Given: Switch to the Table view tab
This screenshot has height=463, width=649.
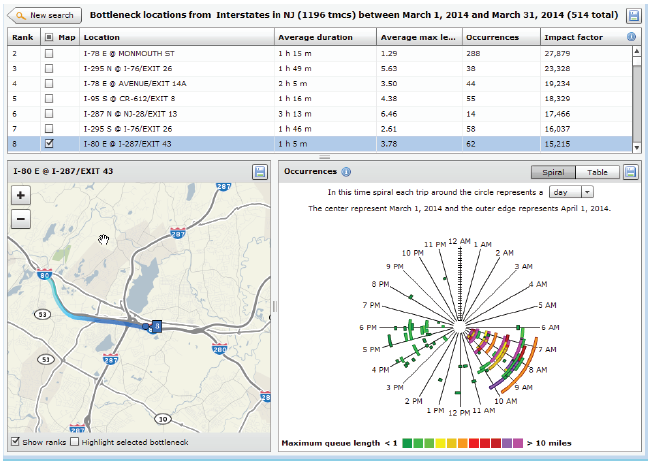Looking at the screenshot, I should [596, 172].
